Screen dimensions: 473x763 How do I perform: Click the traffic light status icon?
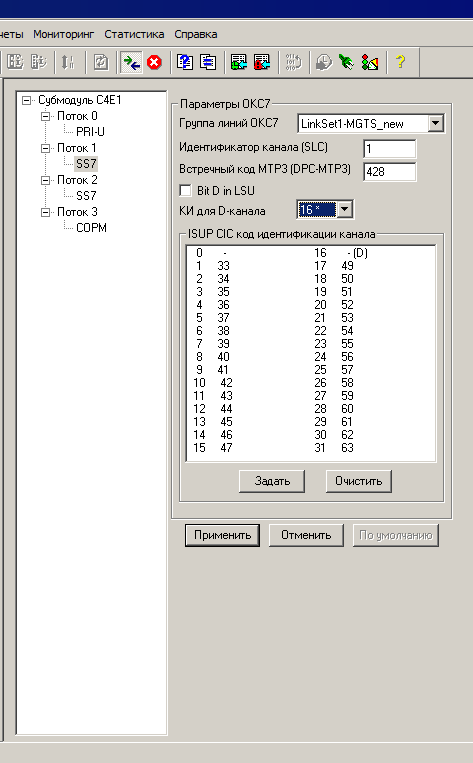[x=370, y=62]
